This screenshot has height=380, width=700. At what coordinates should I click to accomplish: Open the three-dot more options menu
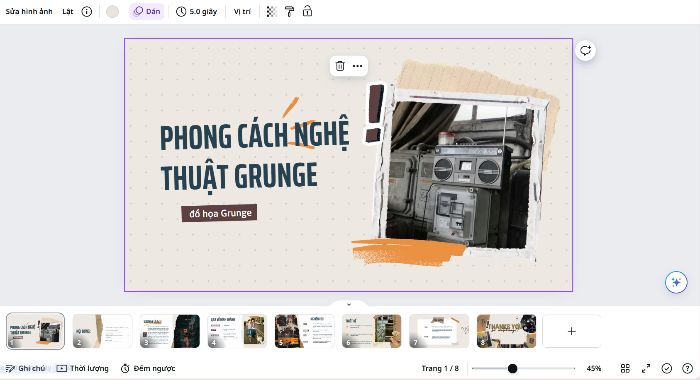pos(358,66)
